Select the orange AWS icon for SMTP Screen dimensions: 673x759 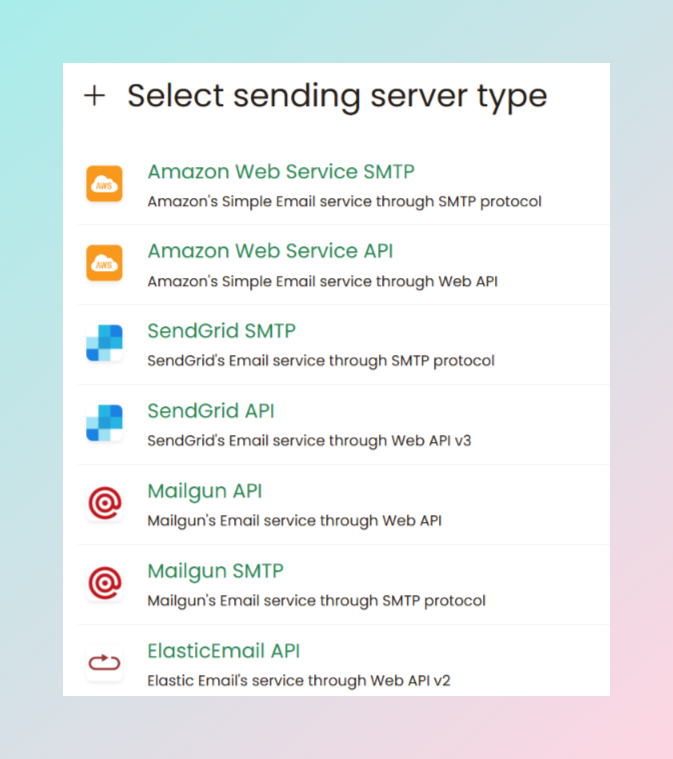click(x=104, y=184)
